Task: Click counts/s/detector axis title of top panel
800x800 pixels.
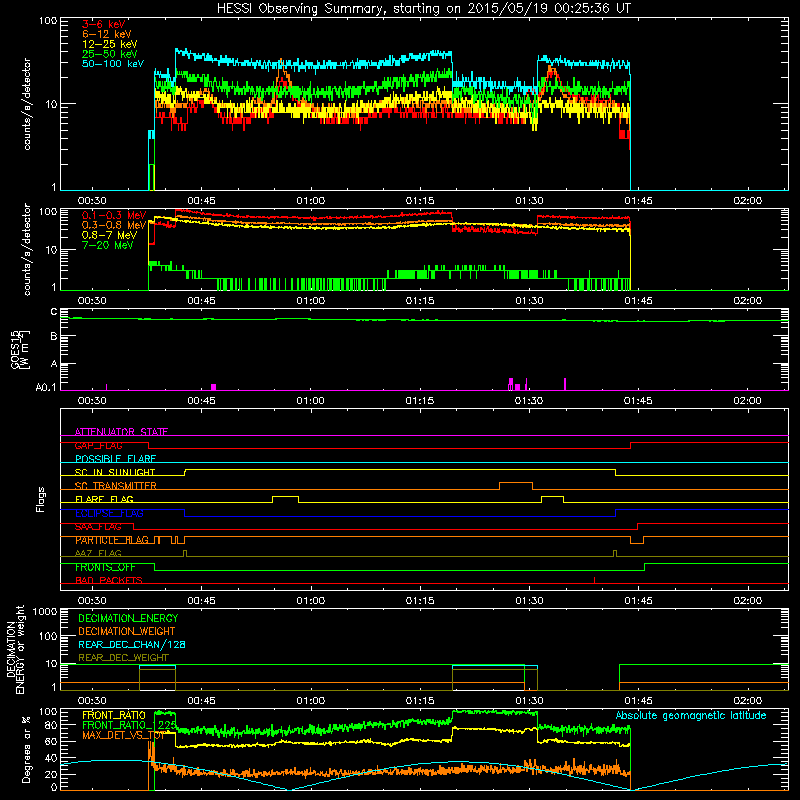Action: coord(27,104)
